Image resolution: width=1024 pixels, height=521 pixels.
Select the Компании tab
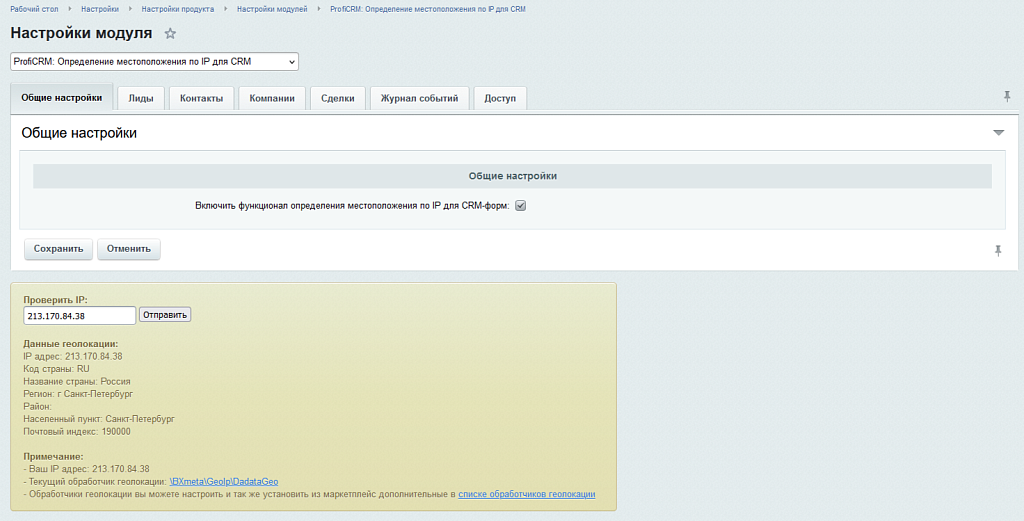272,98
